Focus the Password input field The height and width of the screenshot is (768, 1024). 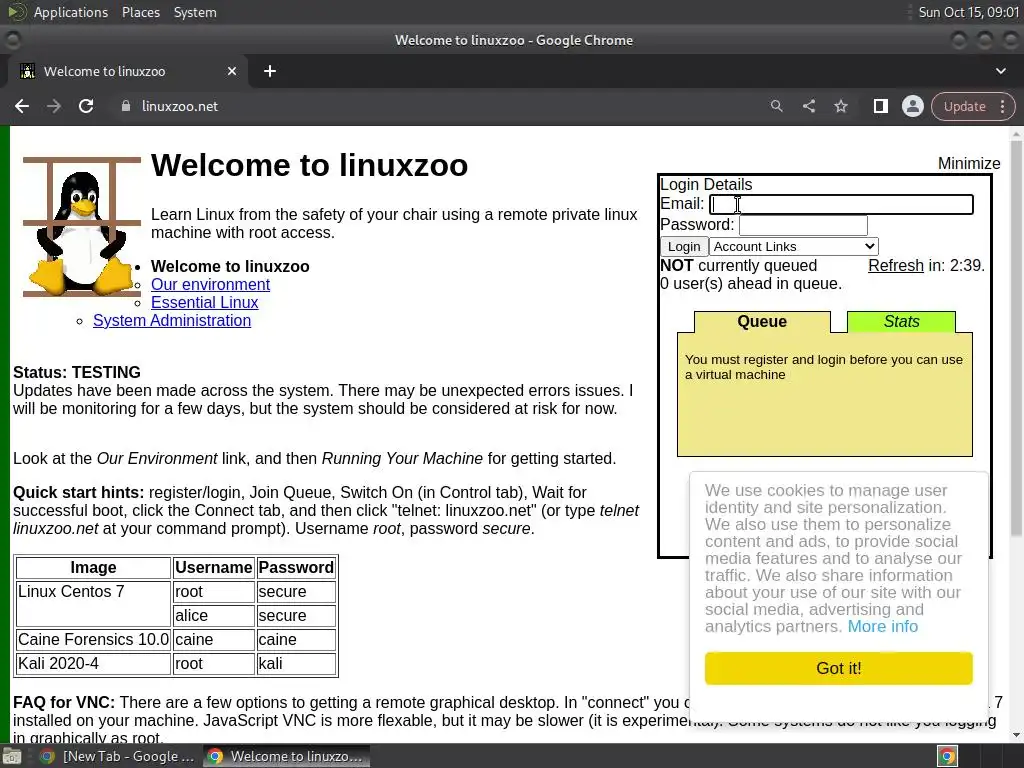click(803, 225)
